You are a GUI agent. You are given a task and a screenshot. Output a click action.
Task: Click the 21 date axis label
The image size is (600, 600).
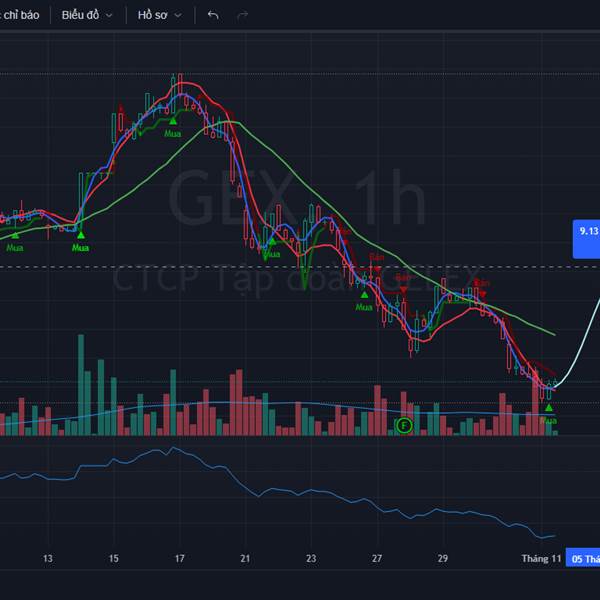(x=245, y=559)
